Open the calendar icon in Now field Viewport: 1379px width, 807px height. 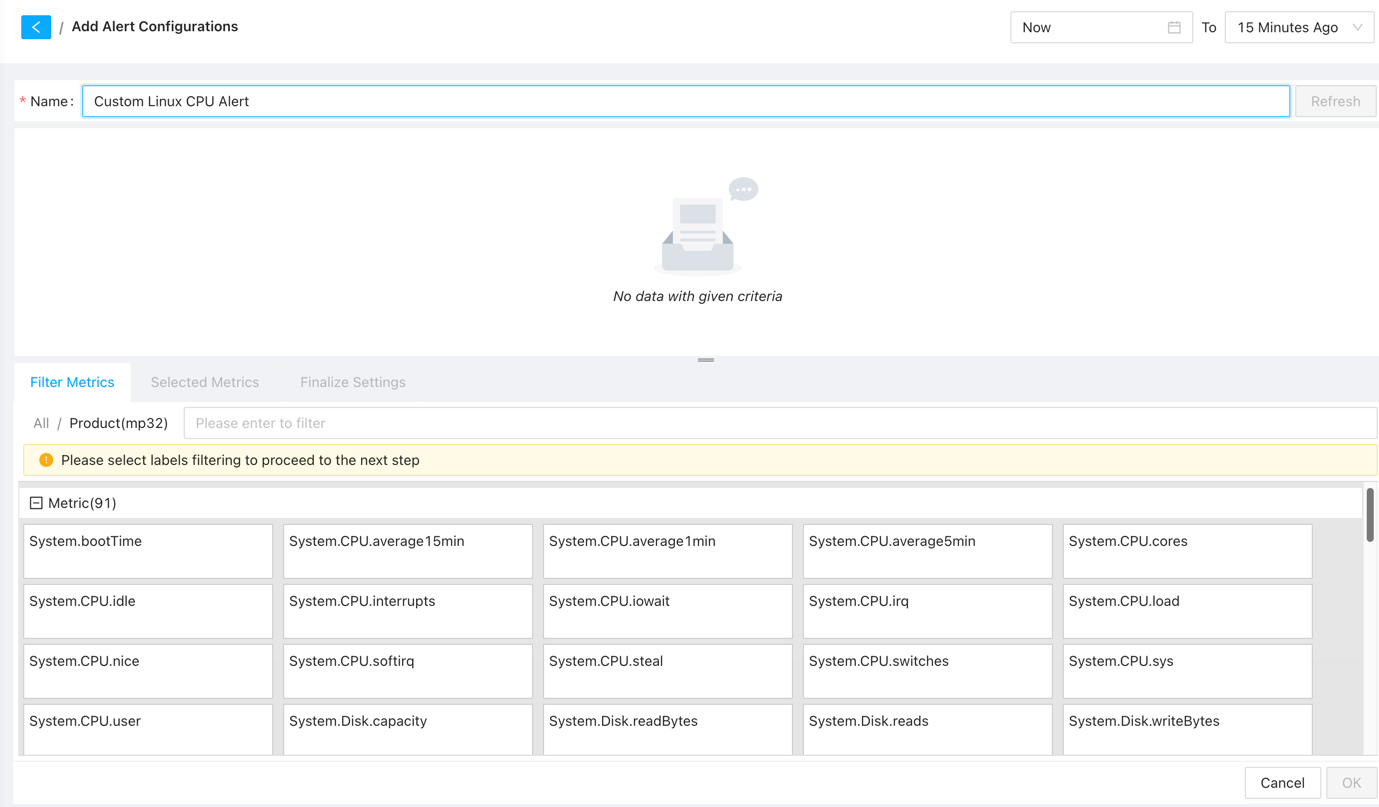coord(1174,27)
